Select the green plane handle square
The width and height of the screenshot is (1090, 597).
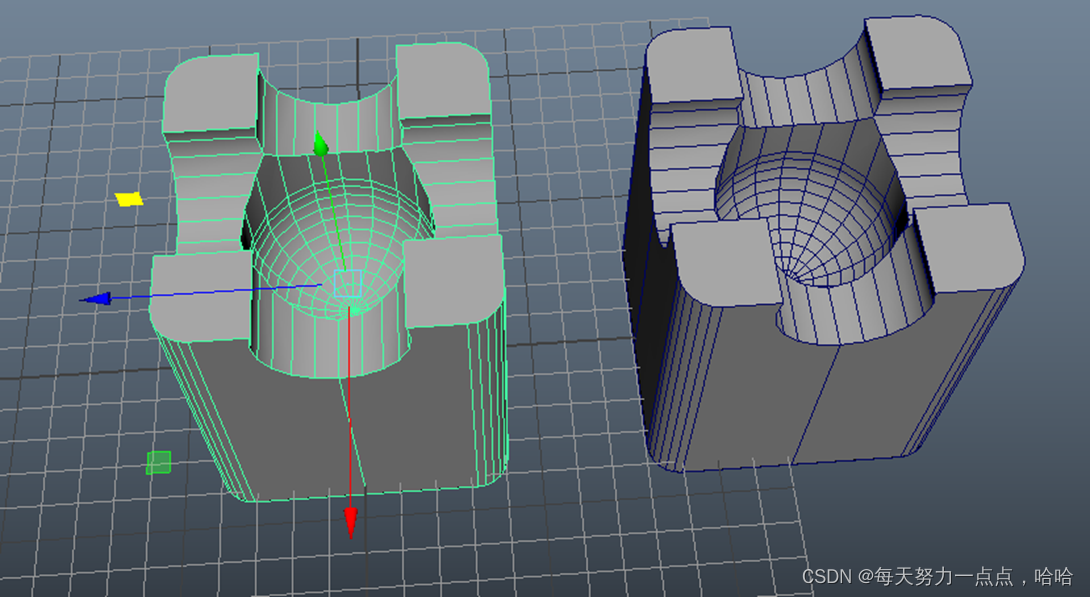pos(158,462)
